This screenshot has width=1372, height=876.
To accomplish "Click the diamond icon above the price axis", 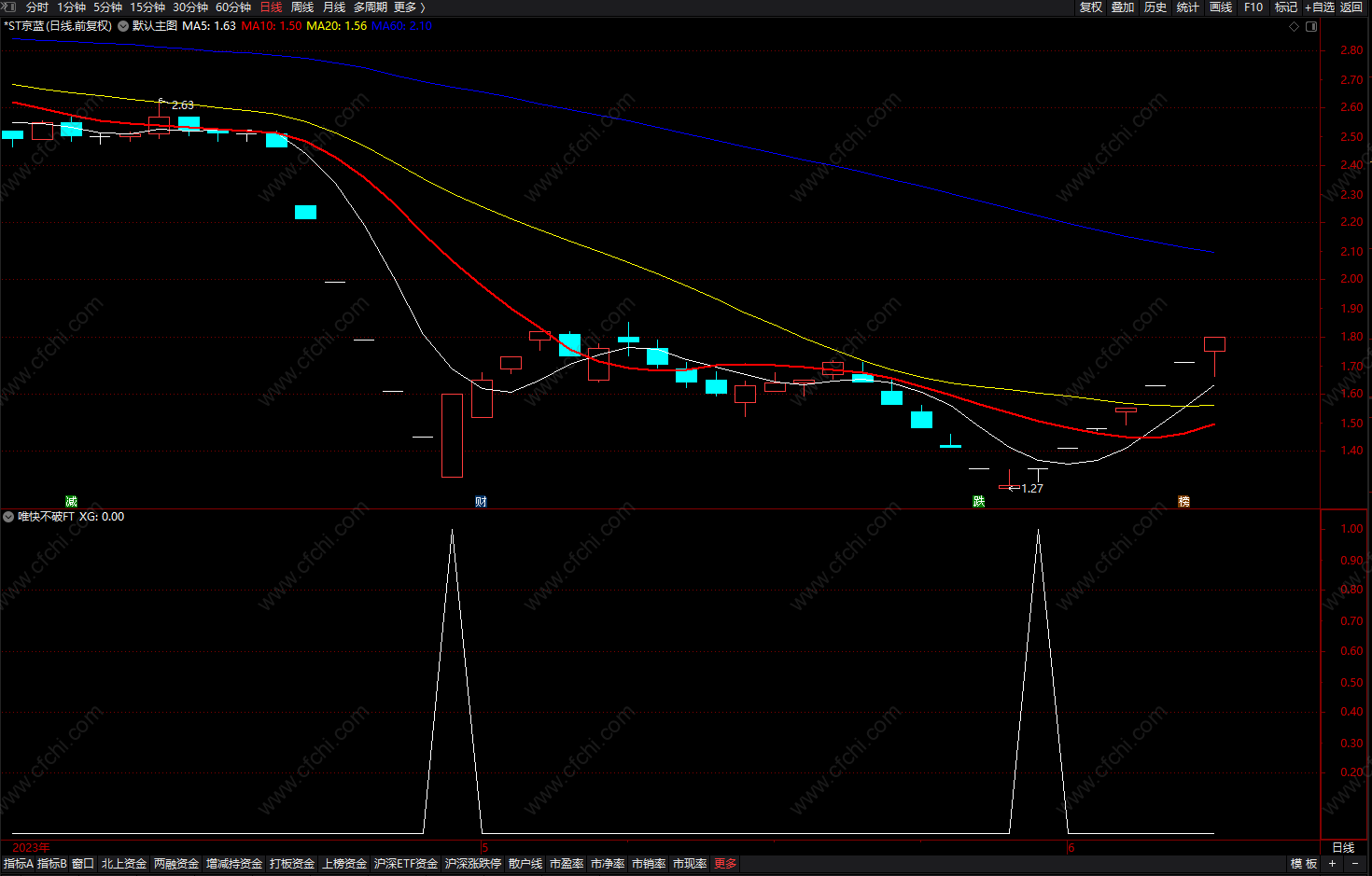I will pyautogui.click(x=1294, y=26).
